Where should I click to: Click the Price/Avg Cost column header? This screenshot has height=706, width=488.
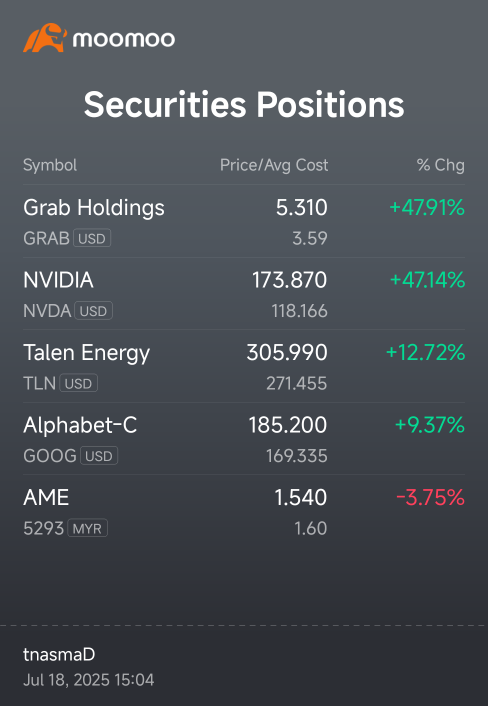point(274,165)
